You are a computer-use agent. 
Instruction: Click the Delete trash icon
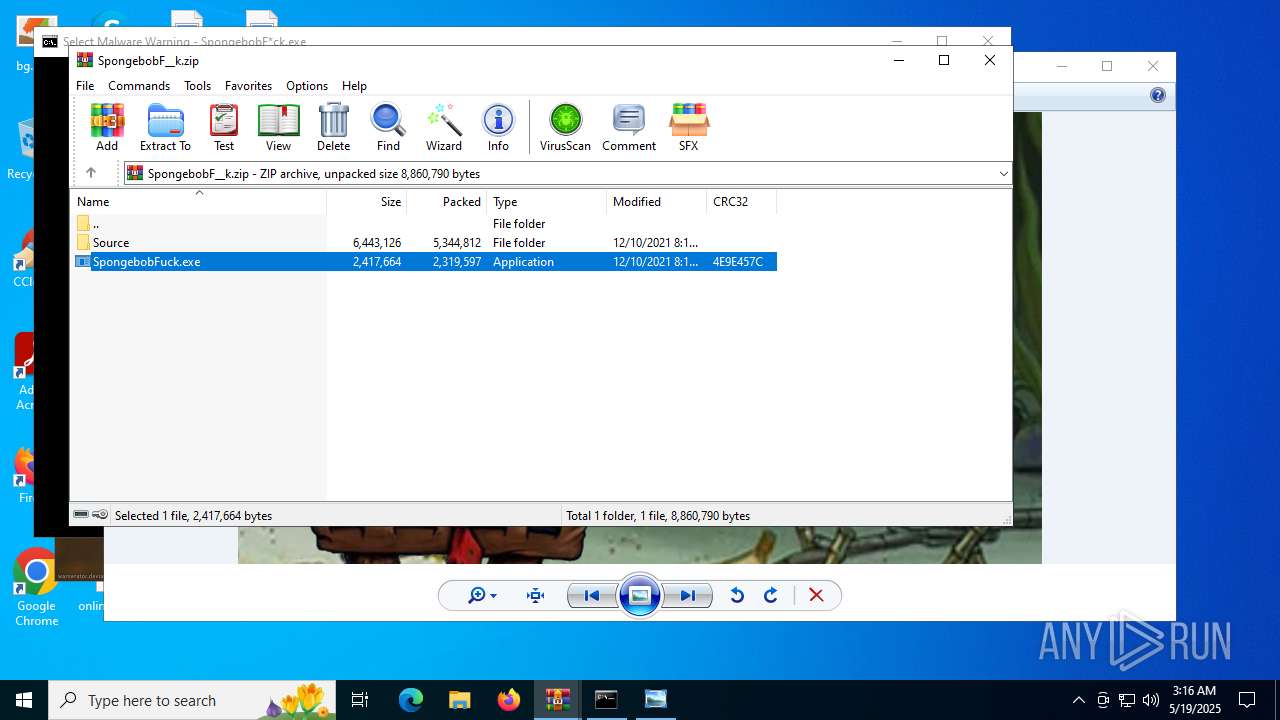click(x=333, y=127)
